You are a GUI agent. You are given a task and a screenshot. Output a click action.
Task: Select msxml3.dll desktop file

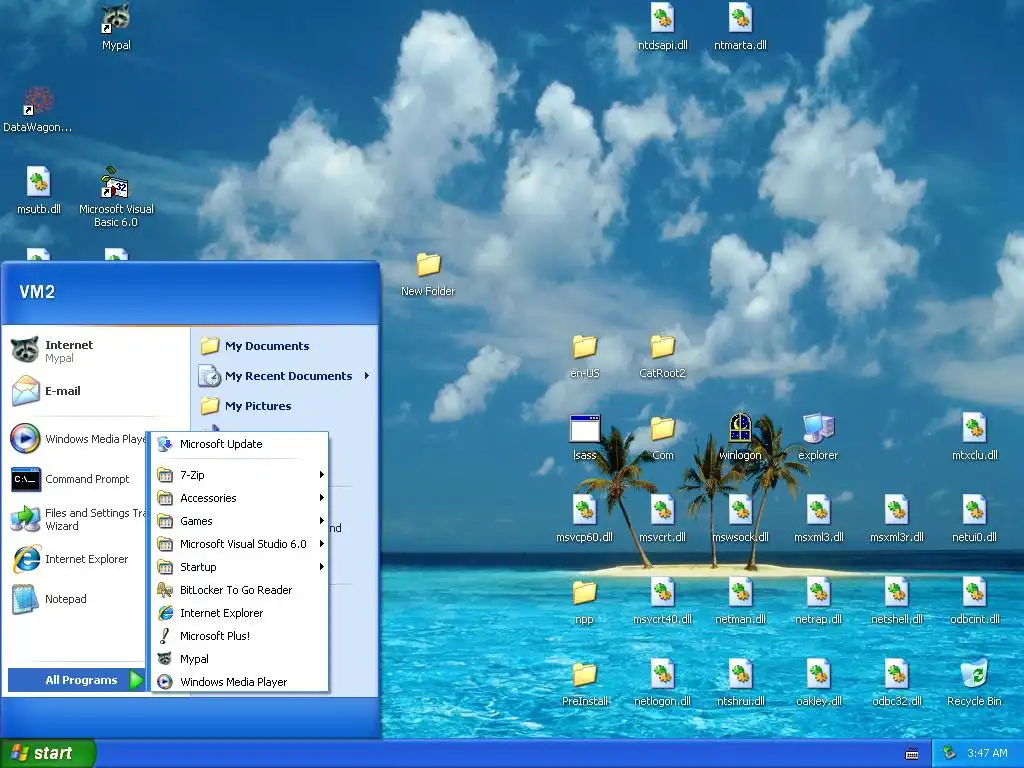coord(818,519)
